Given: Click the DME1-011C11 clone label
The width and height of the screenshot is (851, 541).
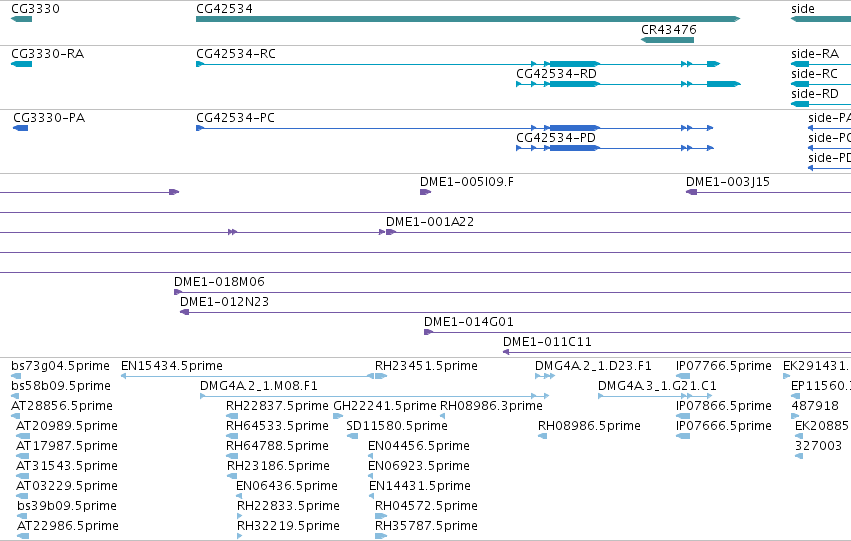Looking at the screenshot, I should coord(547,342).
